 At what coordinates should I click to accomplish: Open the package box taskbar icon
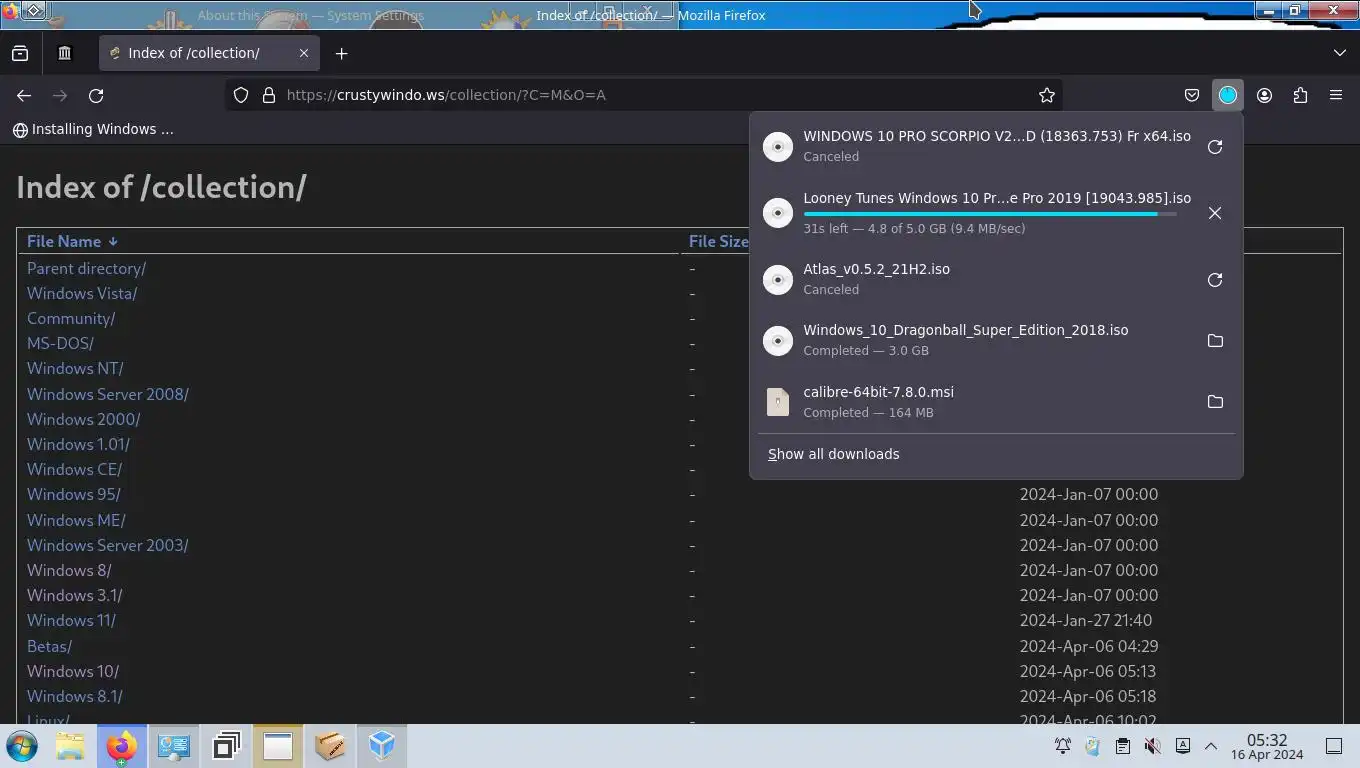[x=330, y=746]
